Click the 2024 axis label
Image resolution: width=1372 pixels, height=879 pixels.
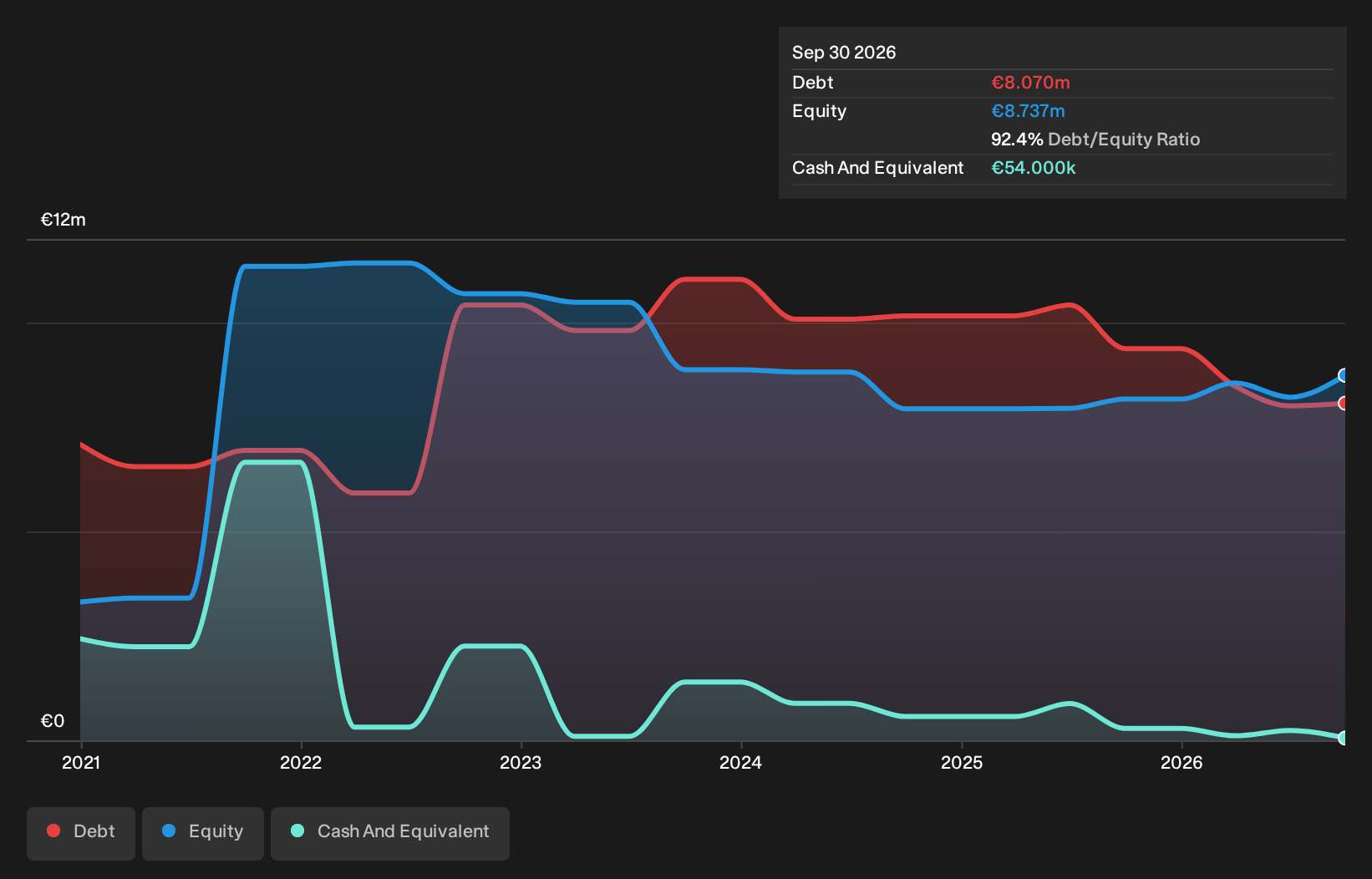tap(741, 762)
